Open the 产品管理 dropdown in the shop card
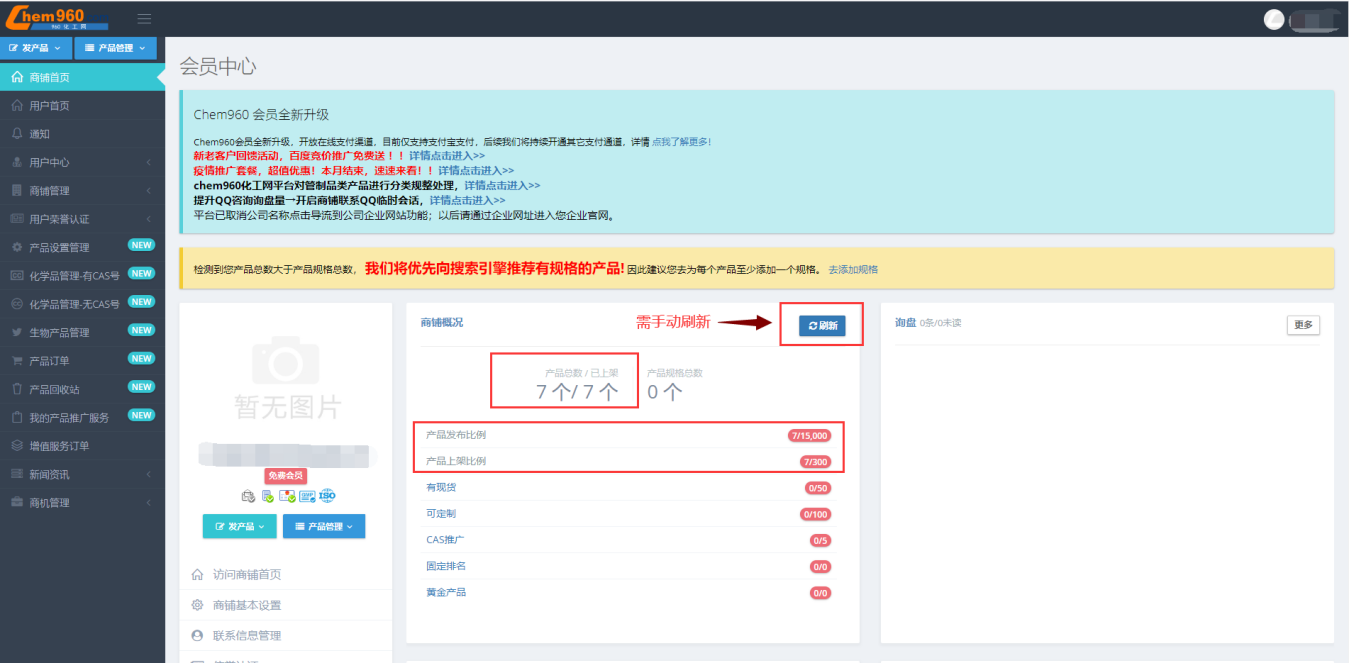Image resolution: width=1349 pixels, height=663 pixels. click(324, 526)
